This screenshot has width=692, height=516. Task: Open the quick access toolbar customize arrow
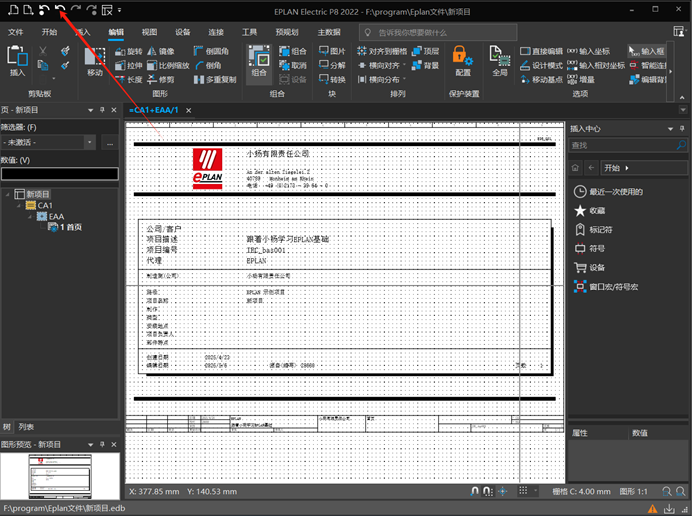tap(120, 10)
